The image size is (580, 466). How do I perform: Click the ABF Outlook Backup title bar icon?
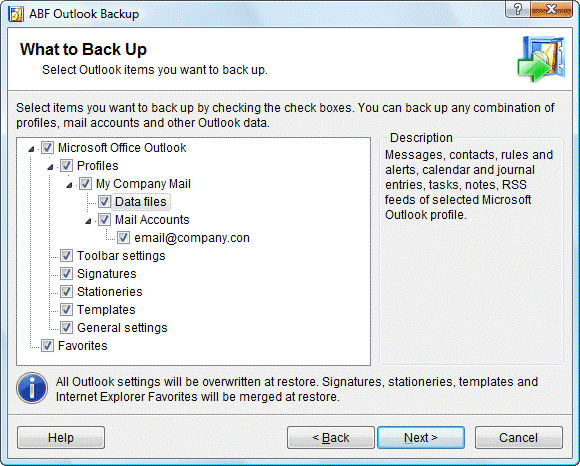[16, 14]
